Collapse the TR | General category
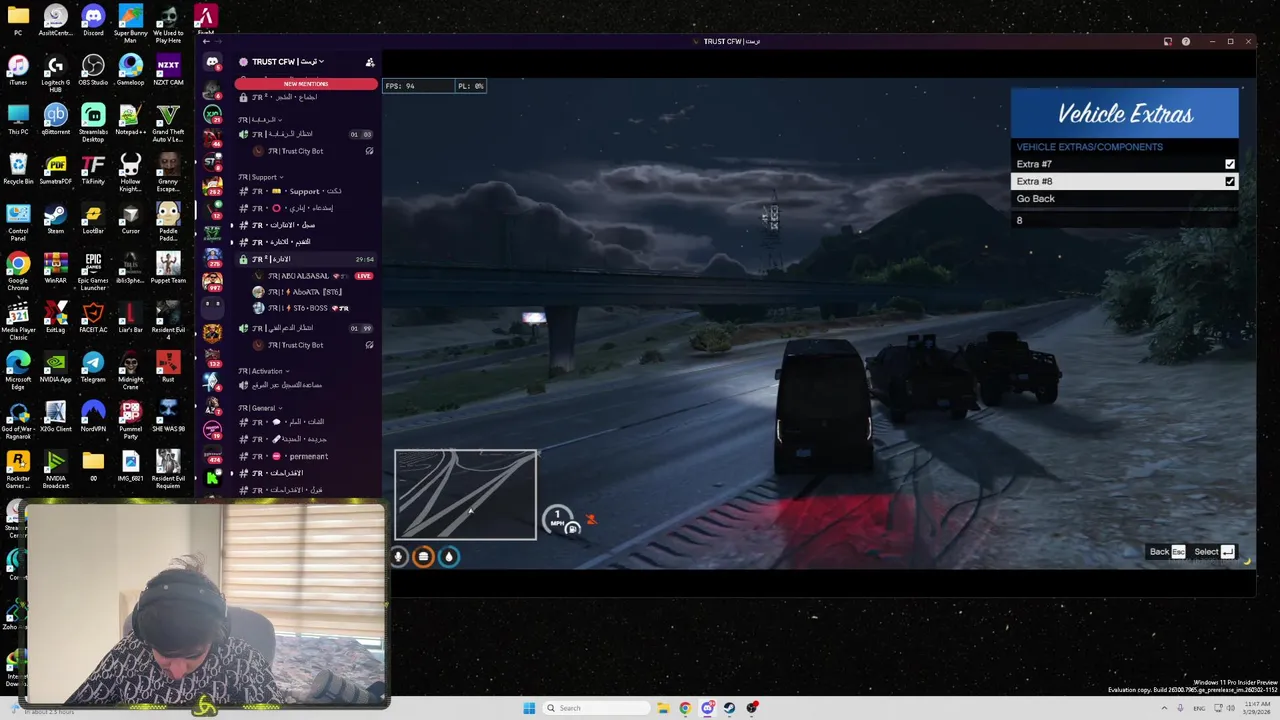1280x720 pixels. [260, 408]
